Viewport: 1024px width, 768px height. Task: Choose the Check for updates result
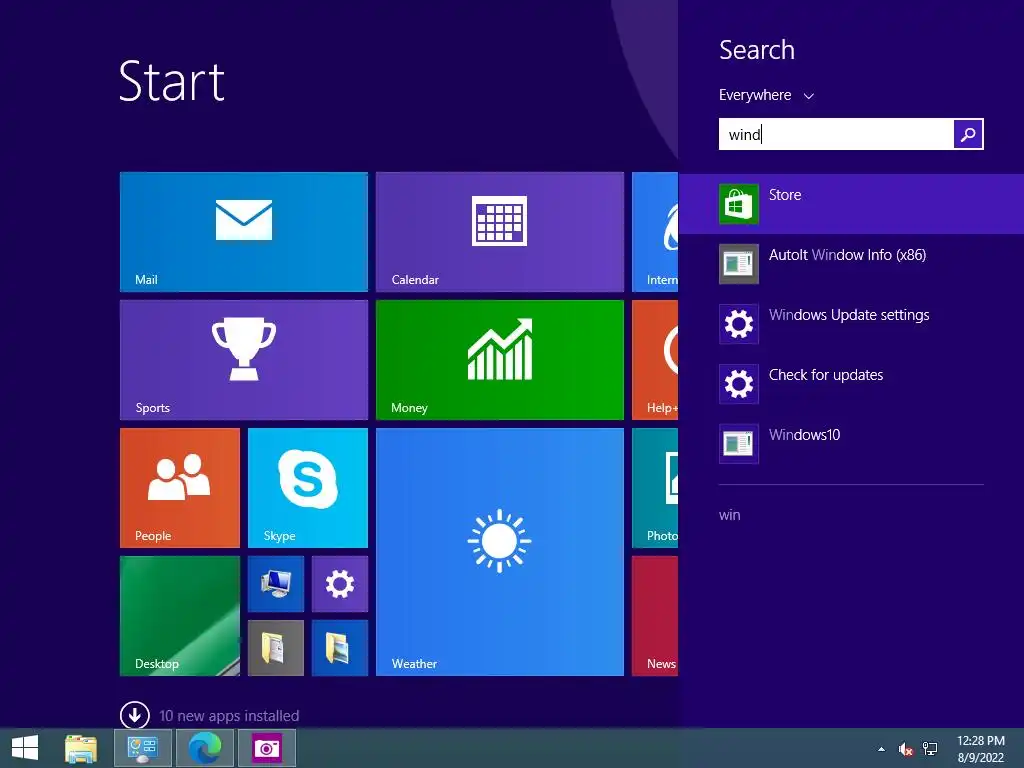(851, 384)
